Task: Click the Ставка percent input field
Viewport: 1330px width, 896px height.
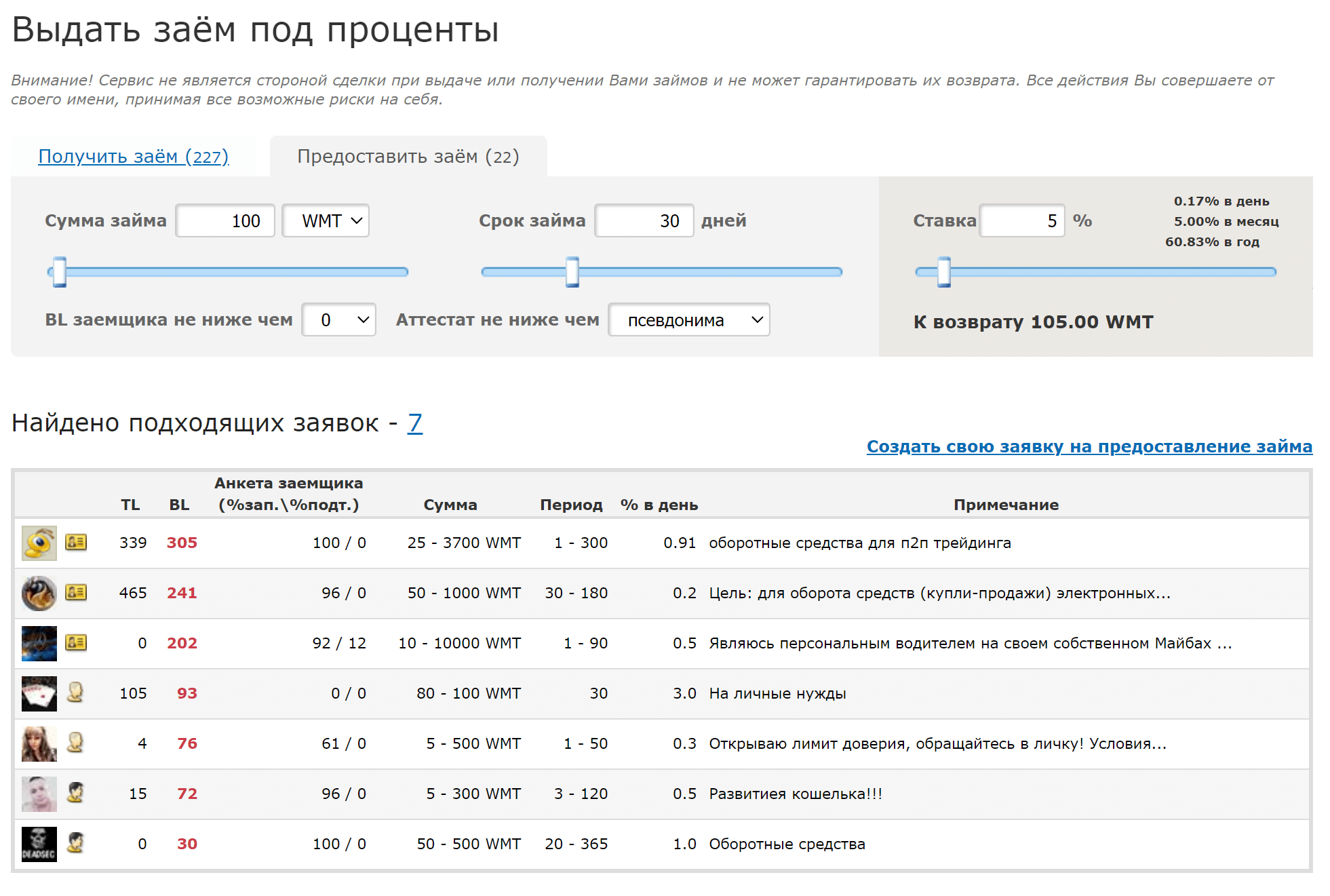Action: click(x=1021, y=221)
